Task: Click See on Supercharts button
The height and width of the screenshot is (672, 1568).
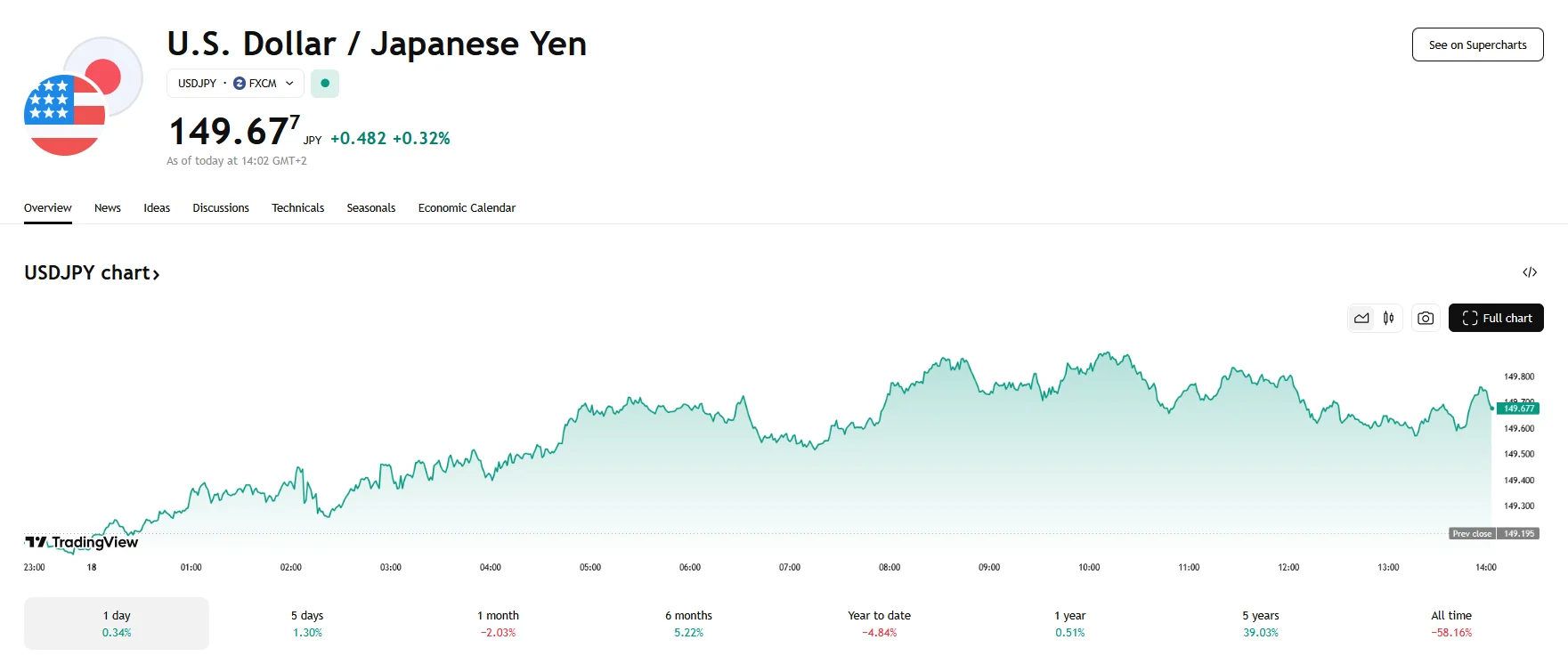Action: pos(1477,45)
